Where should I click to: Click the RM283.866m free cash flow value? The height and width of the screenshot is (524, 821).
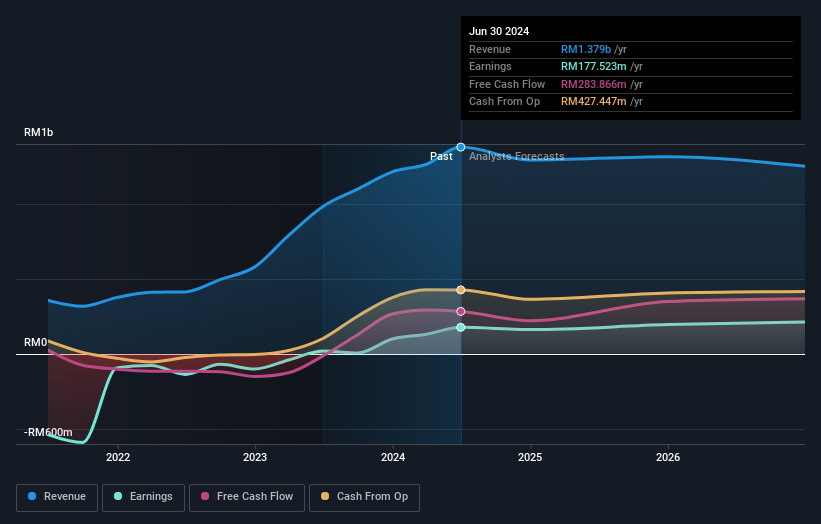[594, 84]
